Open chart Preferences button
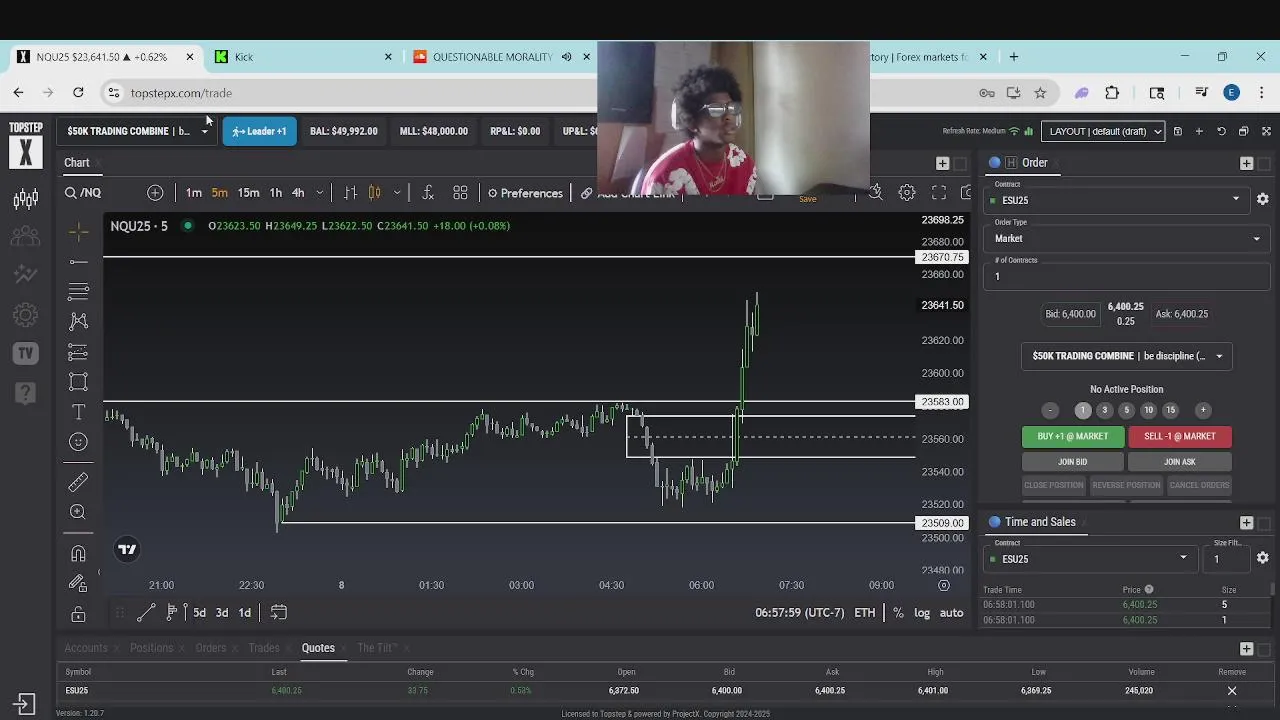 525,193
